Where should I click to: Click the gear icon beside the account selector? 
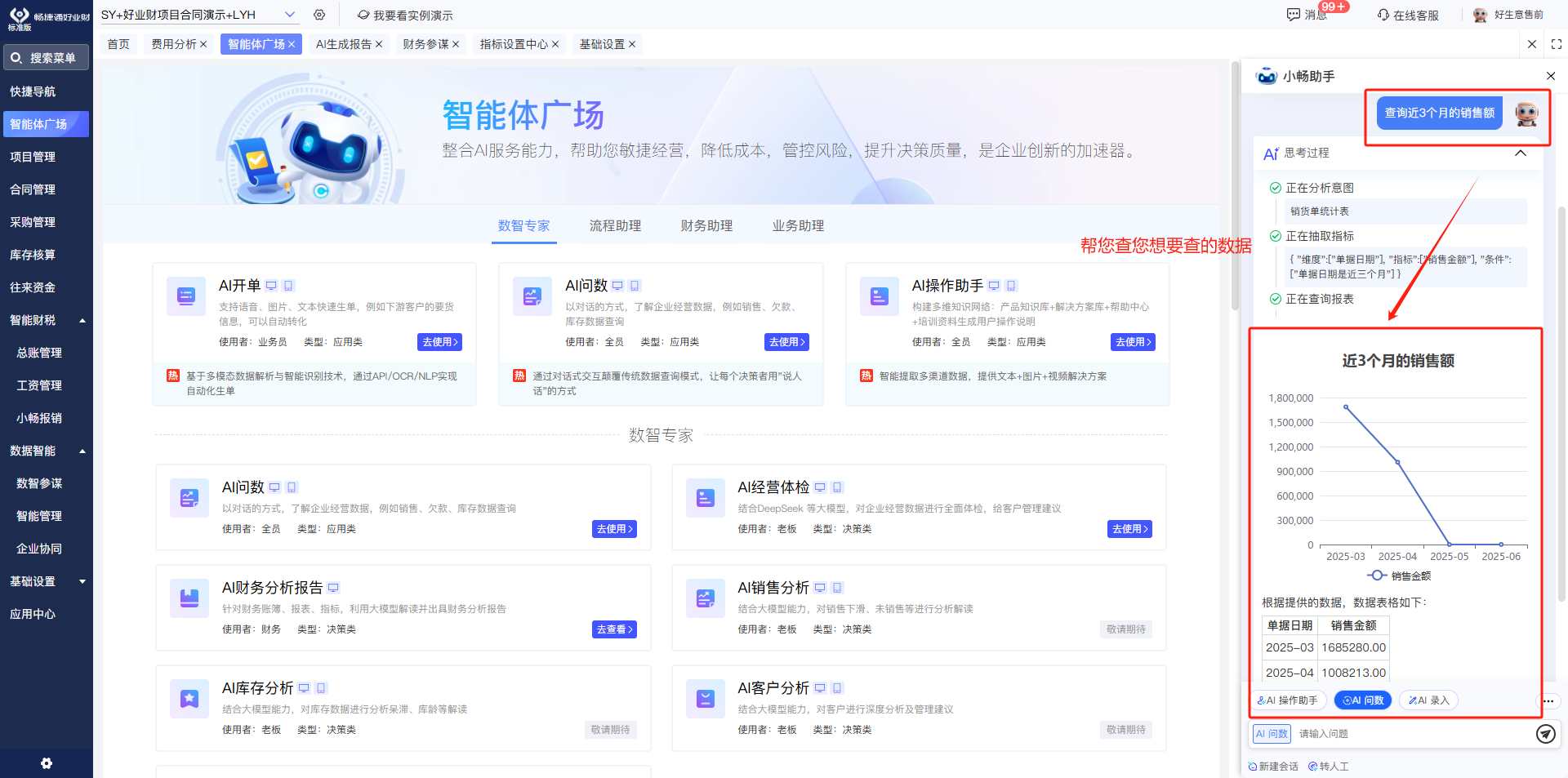click(x=319, y=14)
